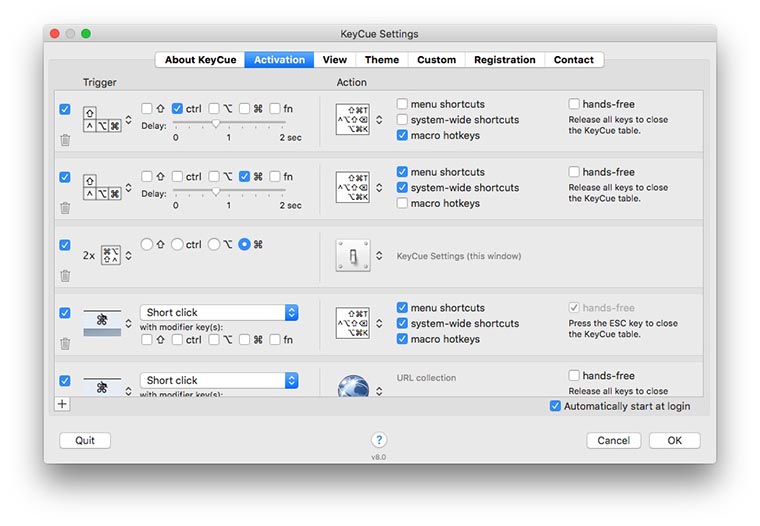Uncheck ctrl modifier in first row
Image resolution: width=760 pixels, height=526 pixels.
pos(177,109)
